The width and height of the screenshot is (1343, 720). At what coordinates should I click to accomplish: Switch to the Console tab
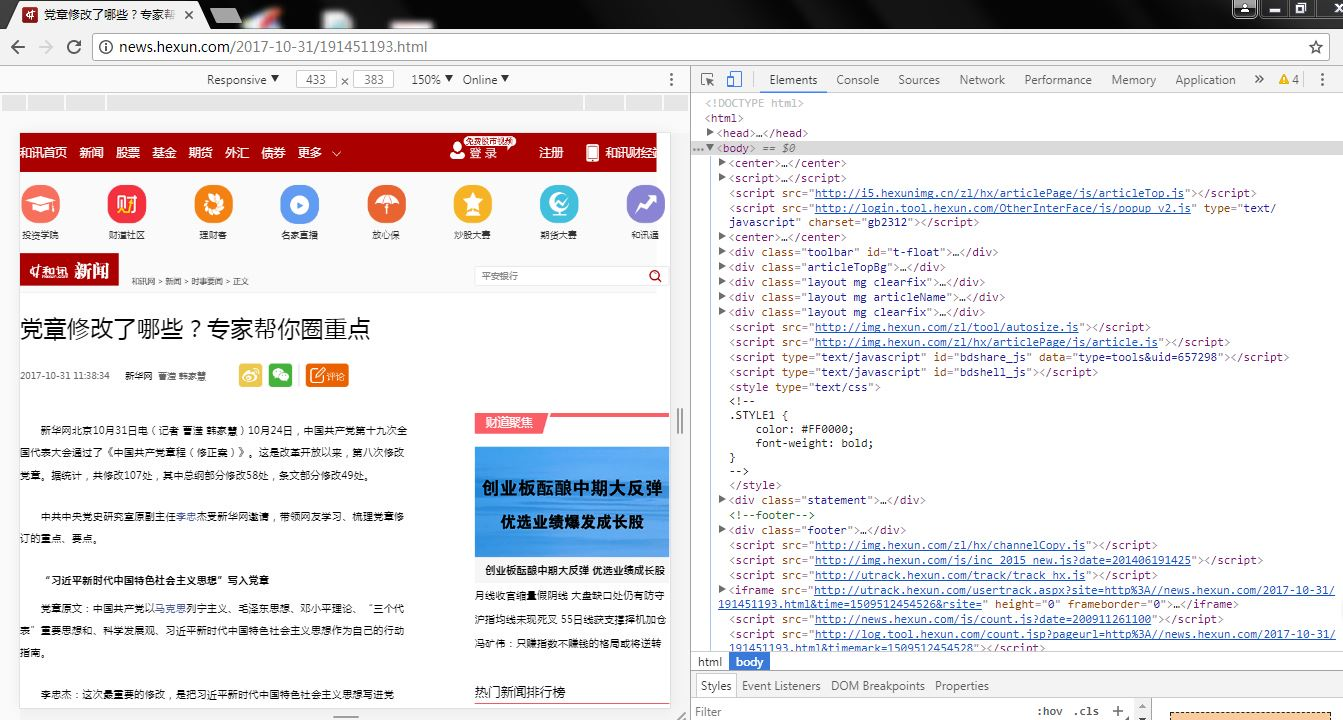pos(857,80)
